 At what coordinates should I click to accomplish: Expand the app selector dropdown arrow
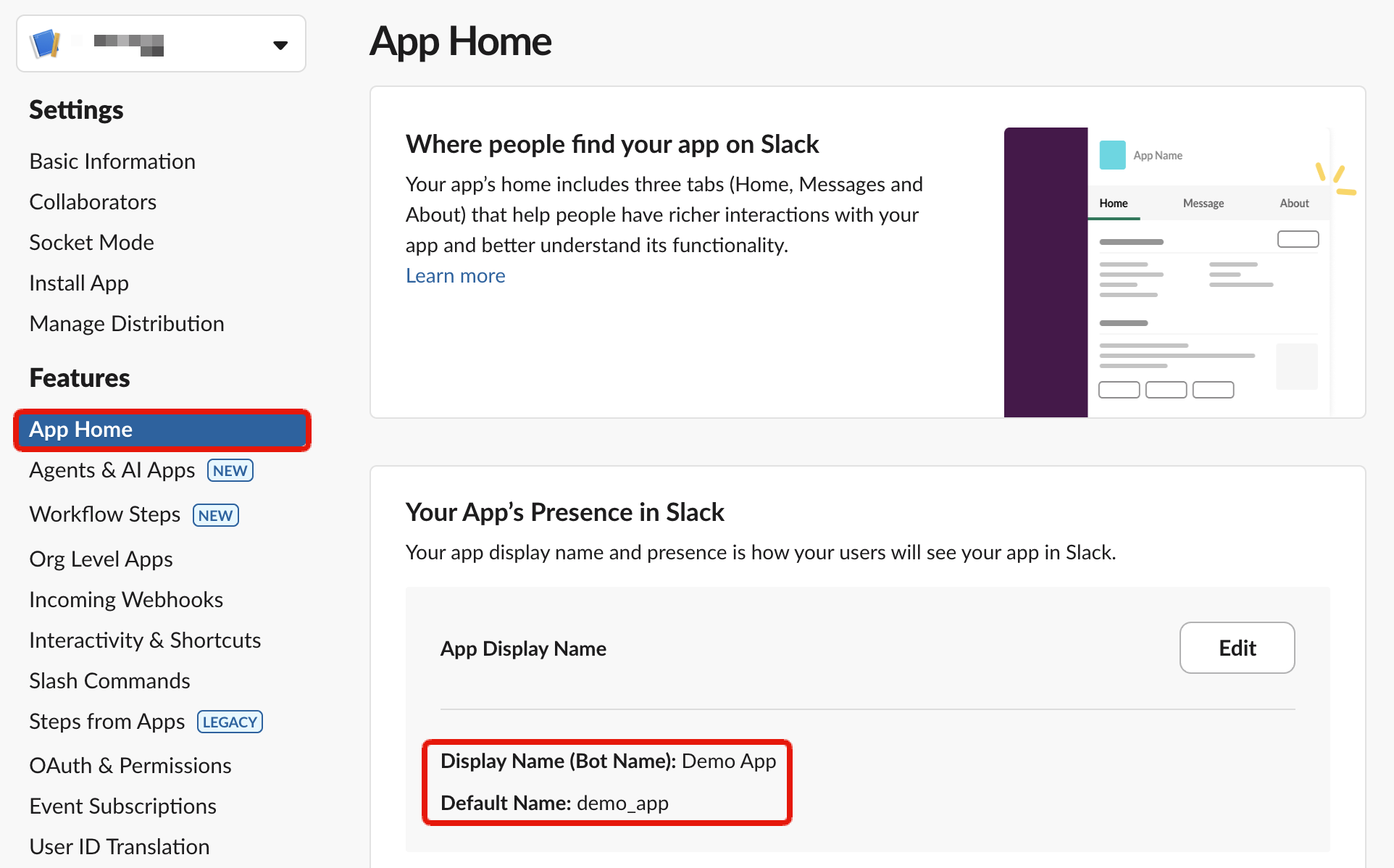pos(280,45)
